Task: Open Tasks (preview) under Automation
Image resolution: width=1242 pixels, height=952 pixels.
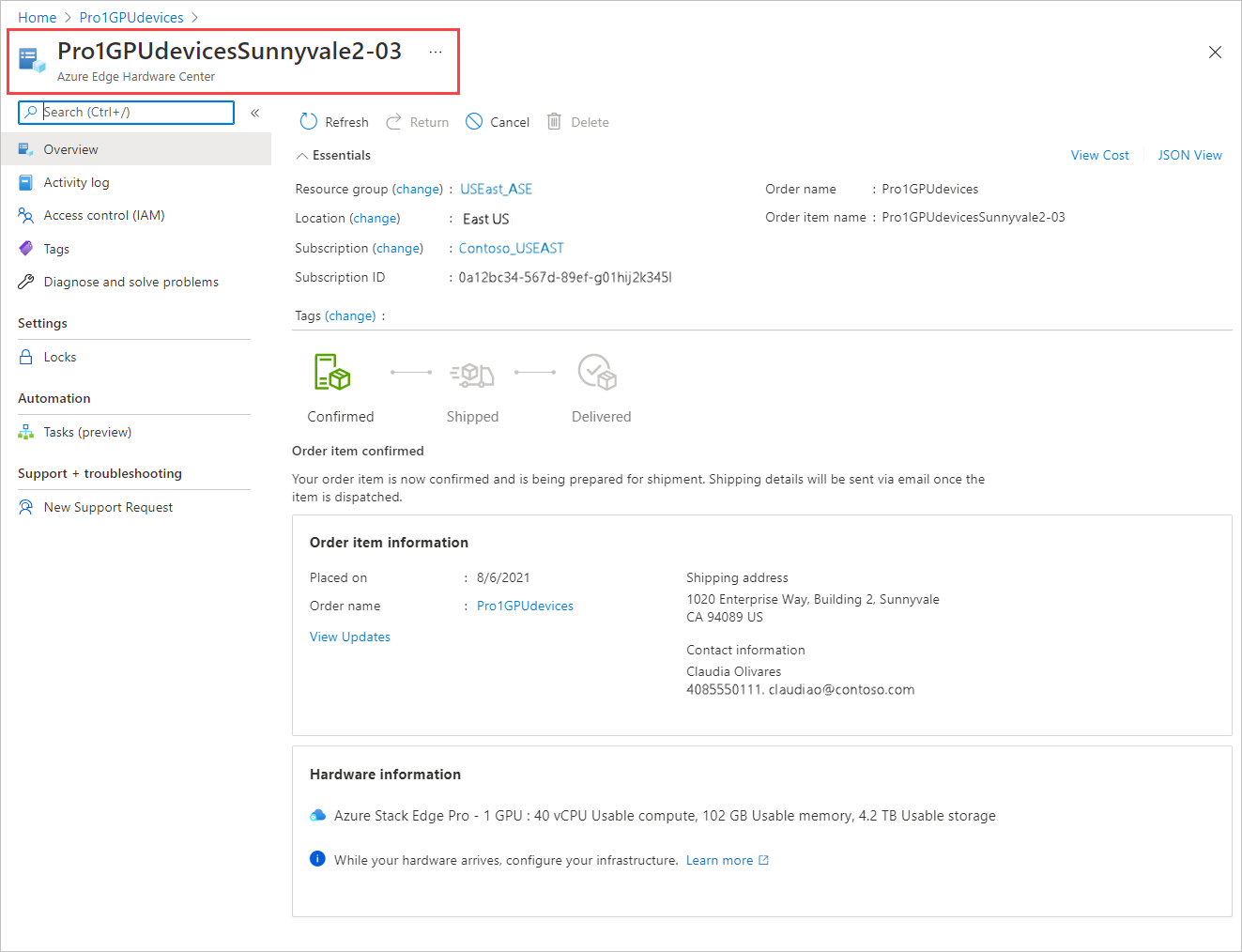Action: [26, 432]
